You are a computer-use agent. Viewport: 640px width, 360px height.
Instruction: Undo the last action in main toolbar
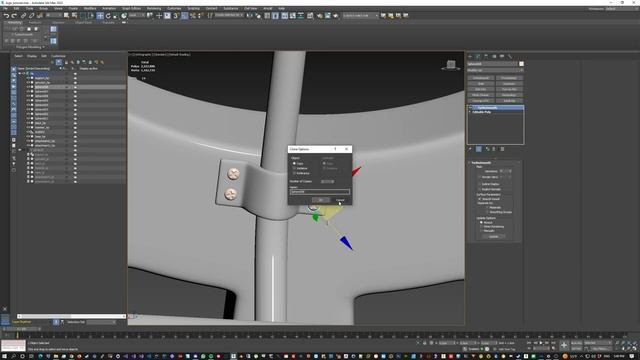coord(6,16)
